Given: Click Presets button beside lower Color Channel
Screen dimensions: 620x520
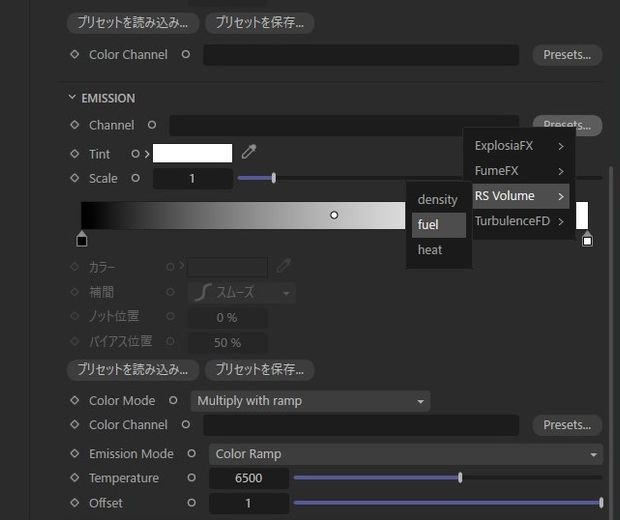Looking at the screenshot, I should (x=567, y=425).
